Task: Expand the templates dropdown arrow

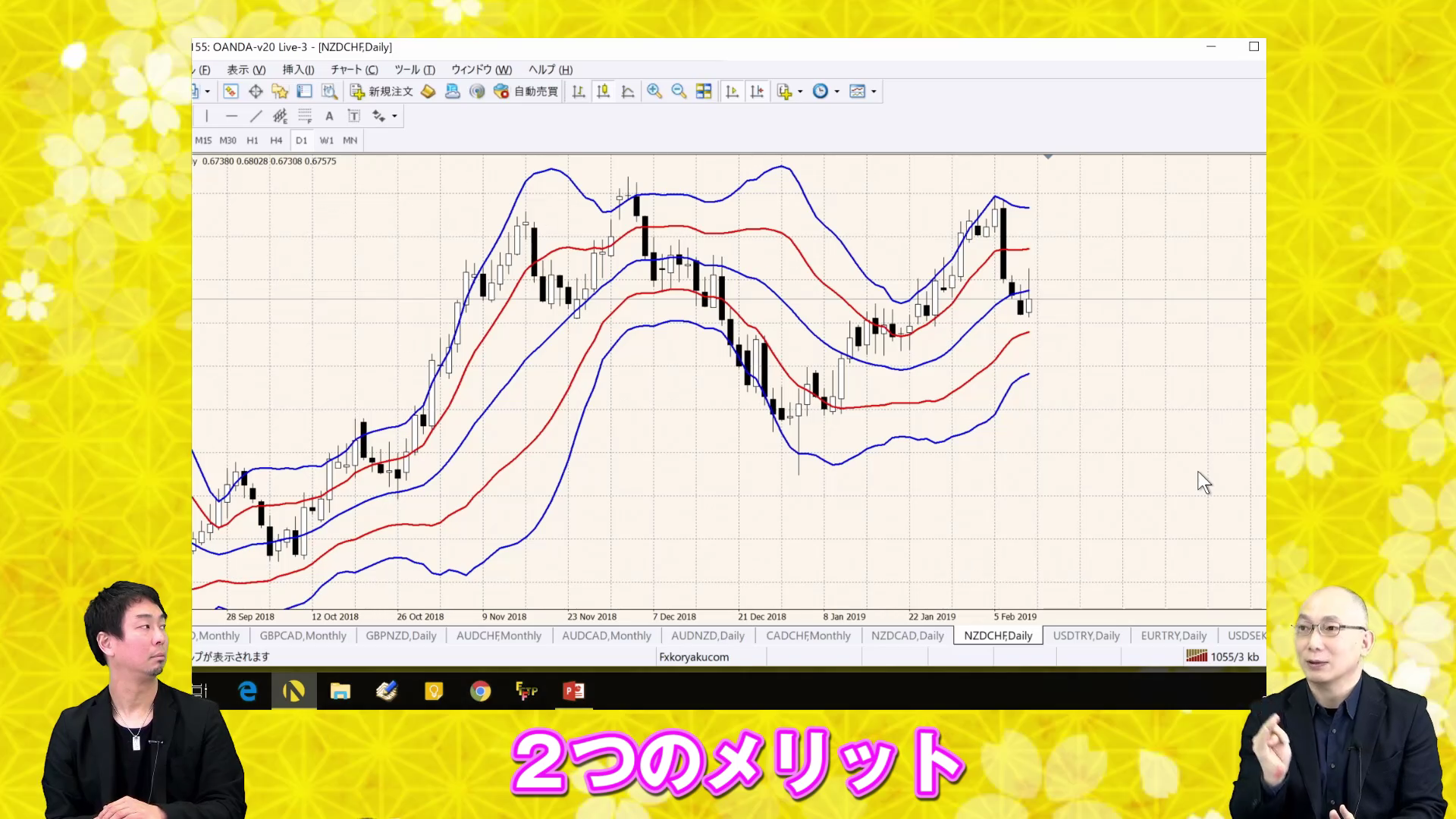Action: coord(874,92)
